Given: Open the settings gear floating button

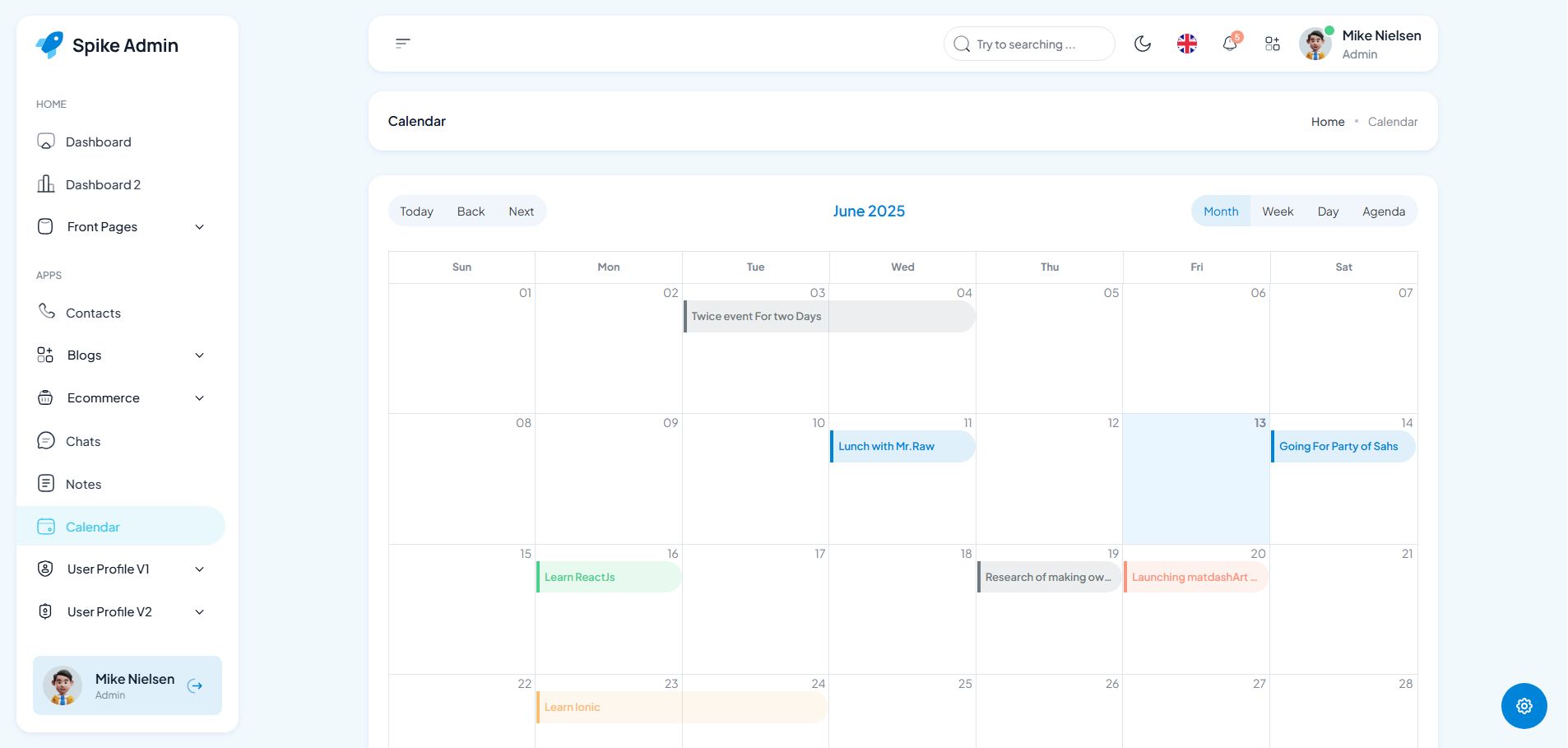Looking at the screenshot, I should click(1524, 706).
